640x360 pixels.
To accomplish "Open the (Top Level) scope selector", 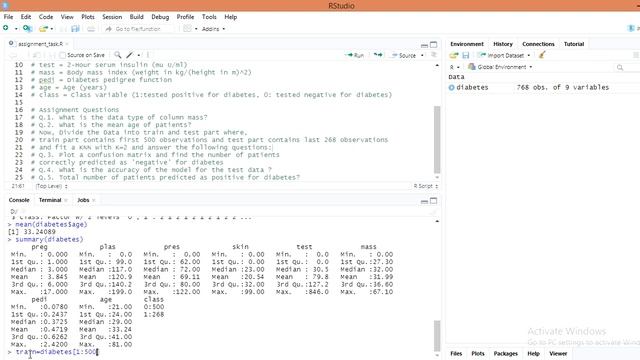I will click(51, 186).
